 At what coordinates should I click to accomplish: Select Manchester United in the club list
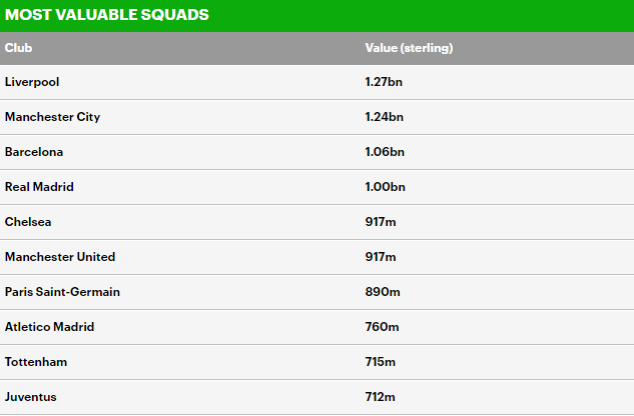pos(60,257)
